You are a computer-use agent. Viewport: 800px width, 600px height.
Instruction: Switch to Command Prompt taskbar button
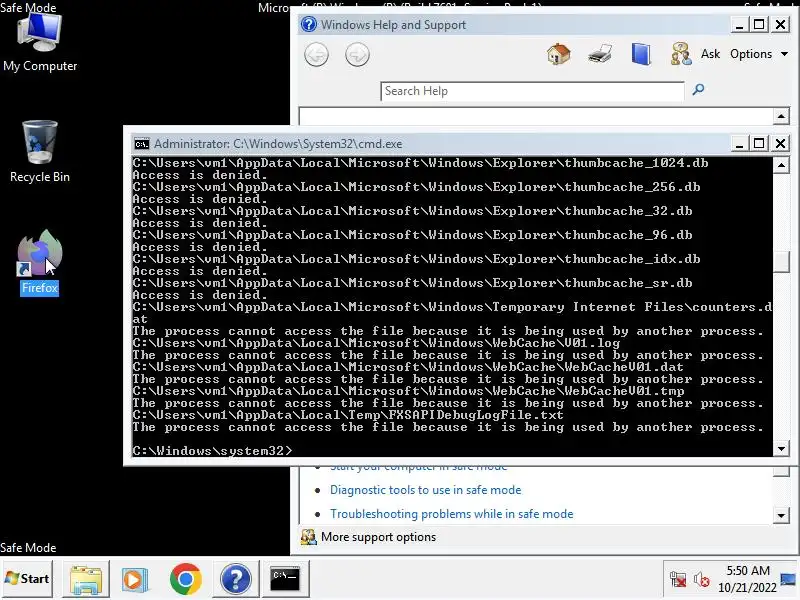(x=285, y=579)
